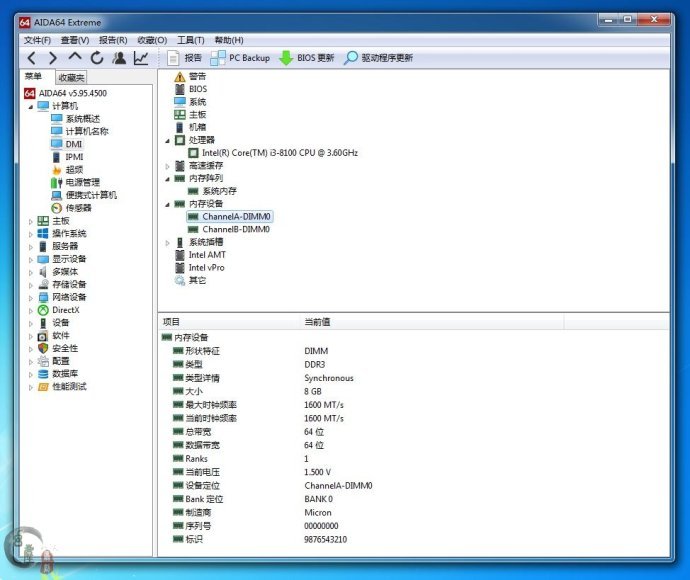The height and width of the screenshot is (580, 690).
Task: Click the BIOS 更新 green arrow button
Action: click(307, 58)
